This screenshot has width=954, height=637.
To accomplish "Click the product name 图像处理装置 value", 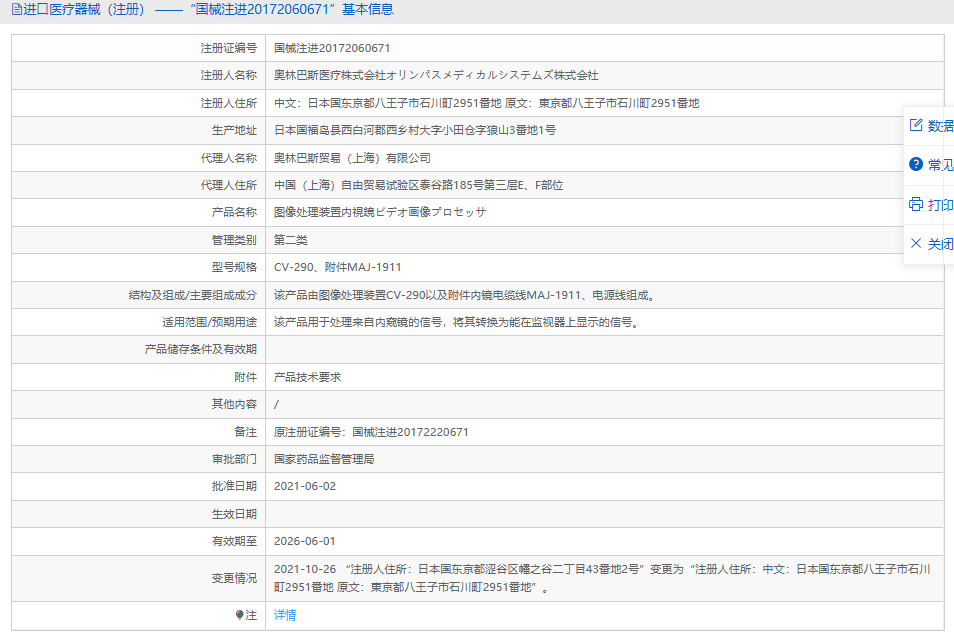I will tap(380, 212).
